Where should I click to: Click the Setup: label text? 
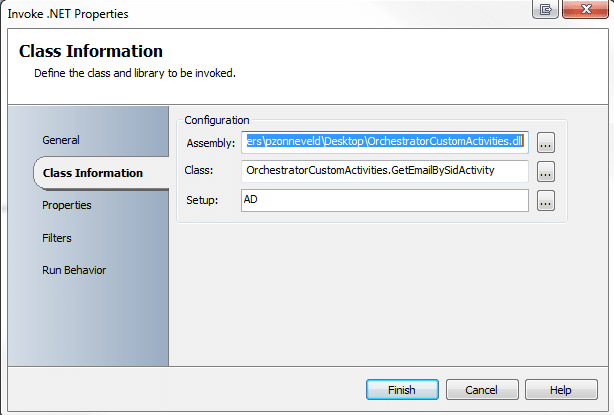pyautogui.click(x=202, y=201)
